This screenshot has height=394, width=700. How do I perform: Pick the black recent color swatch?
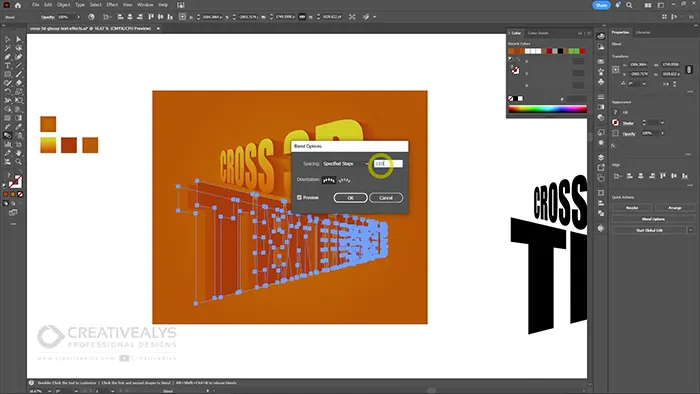560,51
